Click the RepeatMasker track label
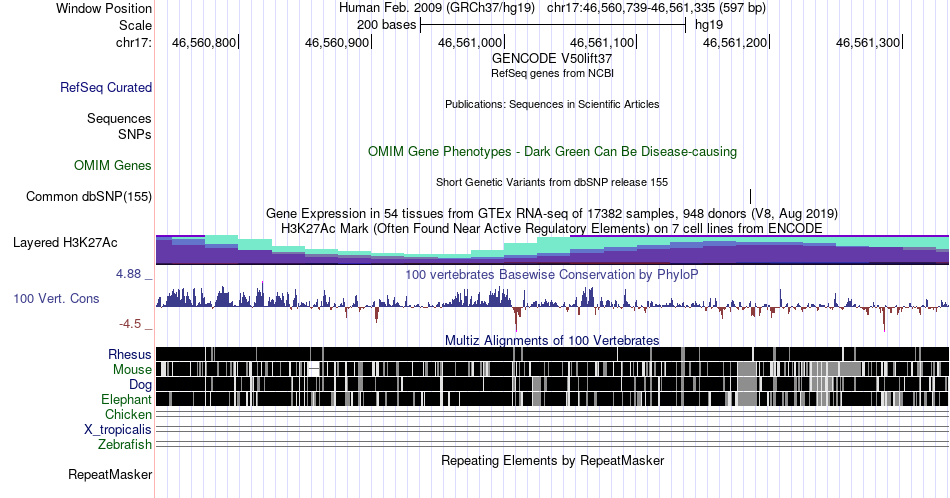 110,474
